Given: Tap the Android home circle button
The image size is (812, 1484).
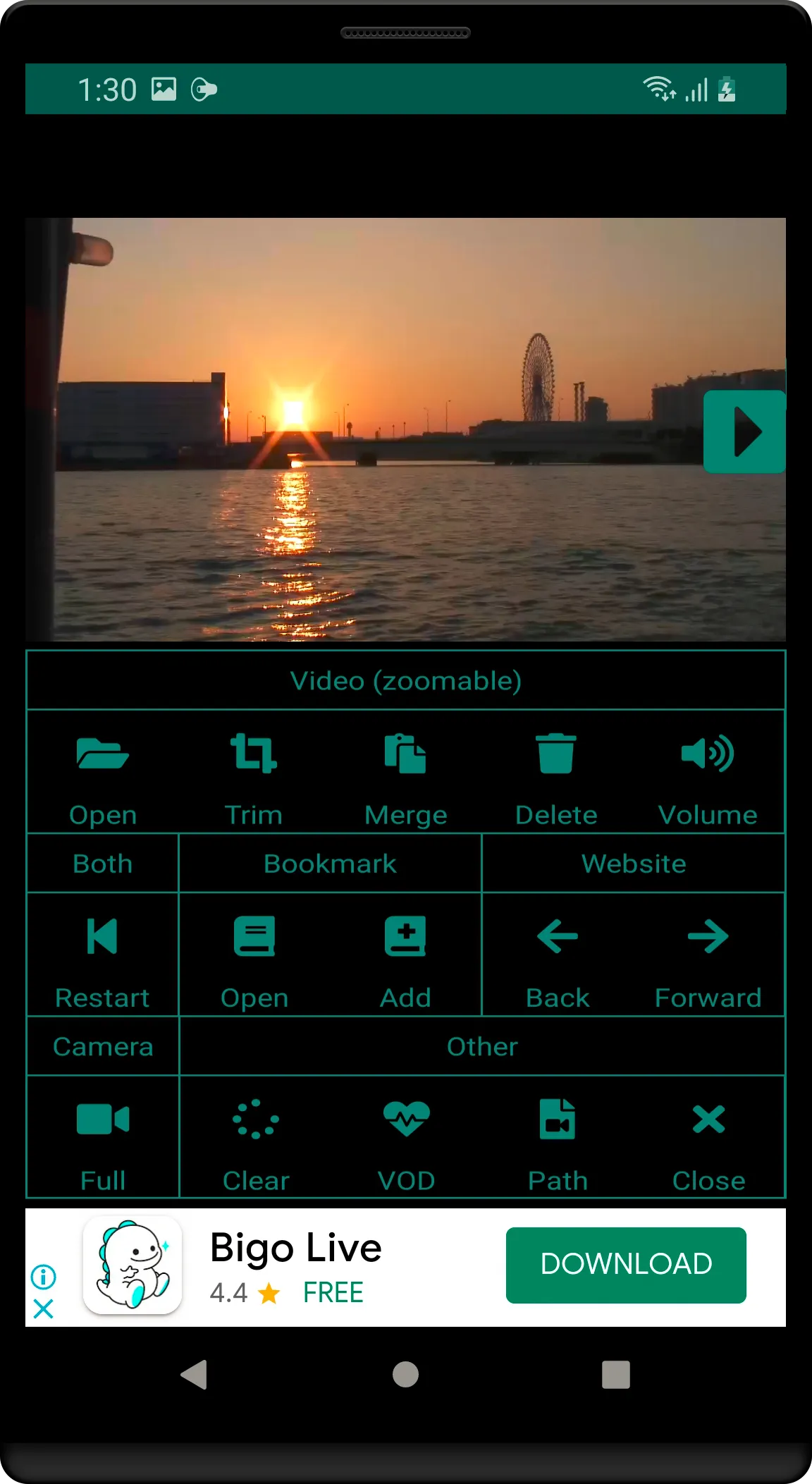Looking at the screenshot, I should (405, 1374).
